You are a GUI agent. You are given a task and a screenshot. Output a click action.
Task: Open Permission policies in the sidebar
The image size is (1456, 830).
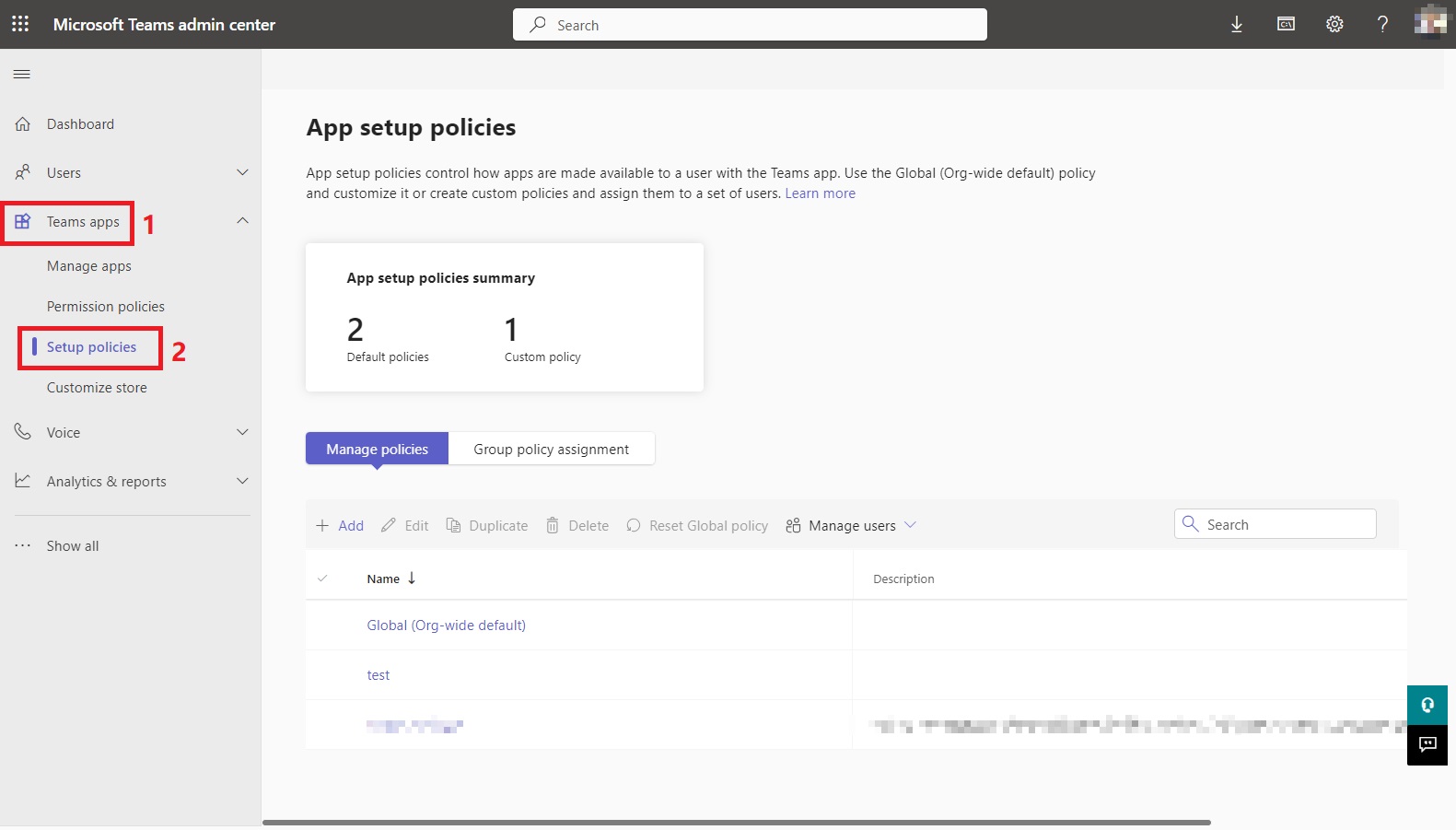coord(106,307)
